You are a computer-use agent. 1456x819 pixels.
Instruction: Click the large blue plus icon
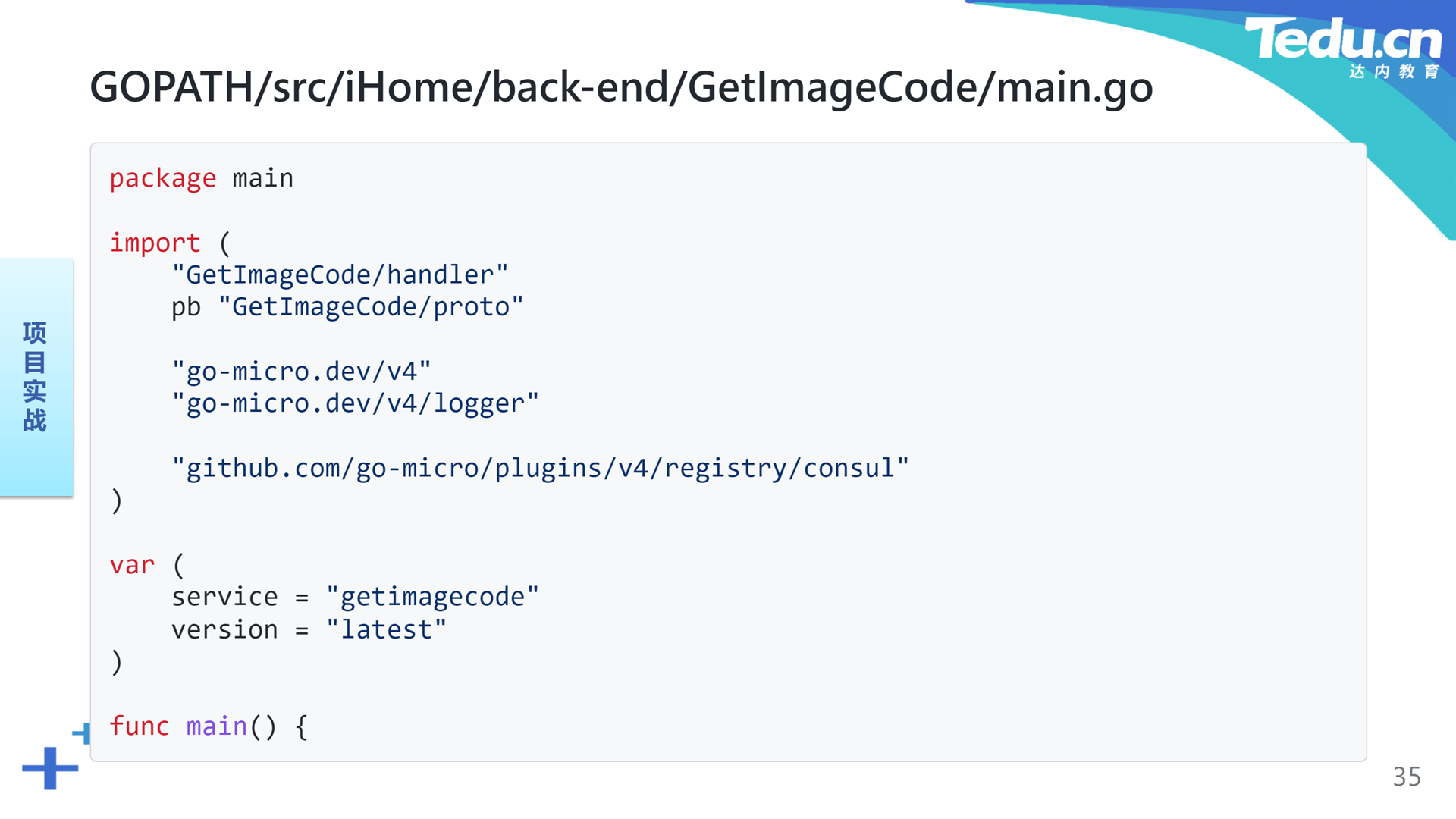(x=50, y=768)
